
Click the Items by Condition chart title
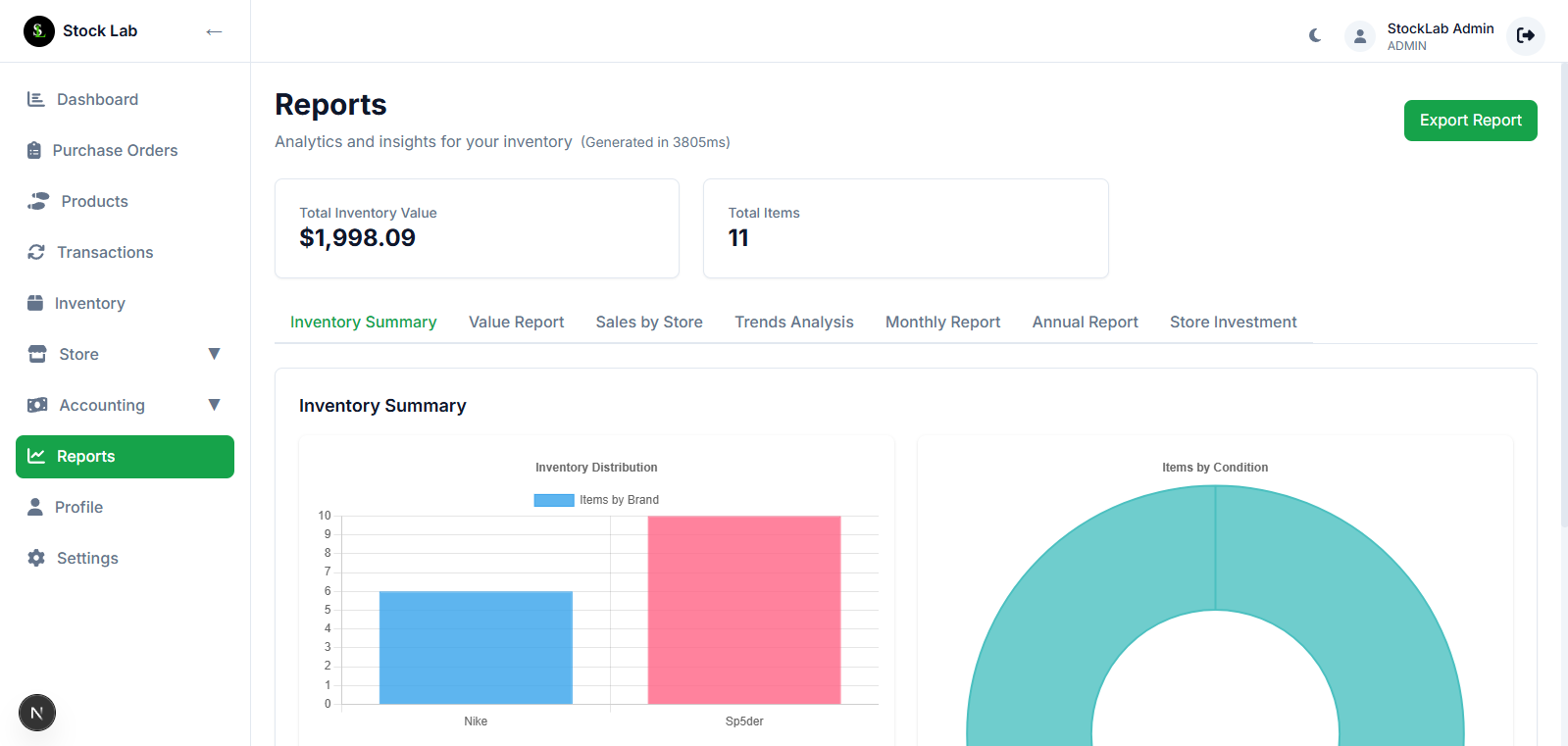pos(1215,468)
